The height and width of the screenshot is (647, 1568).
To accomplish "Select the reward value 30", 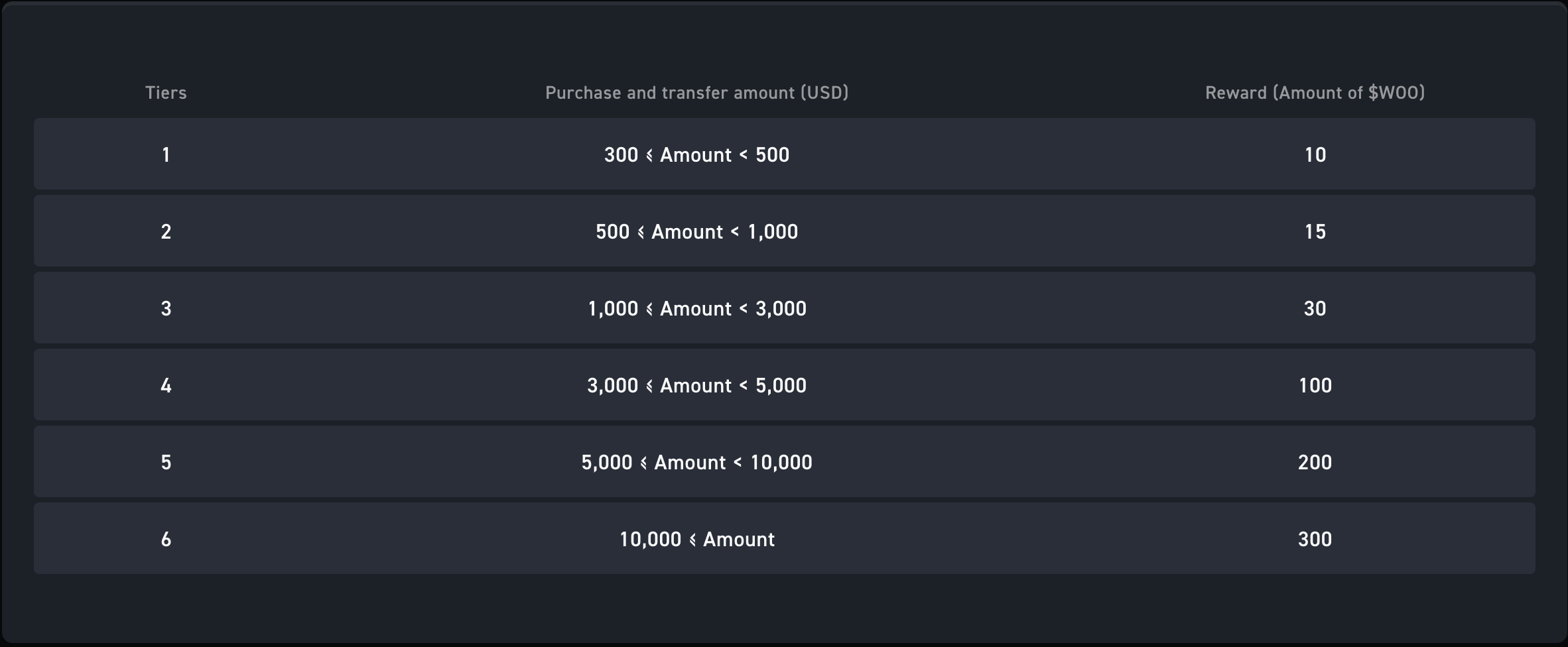I will [1315, 309].
